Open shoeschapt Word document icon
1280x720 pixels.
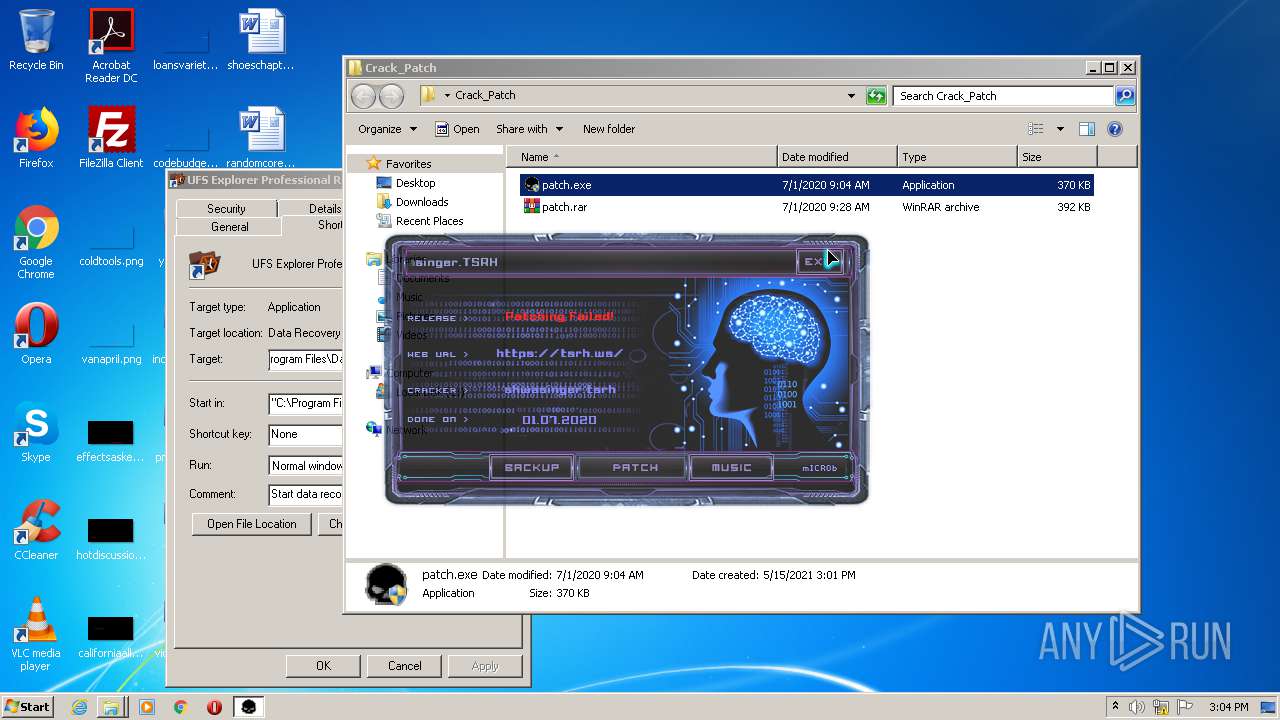pyautogui.click(x=261, y=40)
